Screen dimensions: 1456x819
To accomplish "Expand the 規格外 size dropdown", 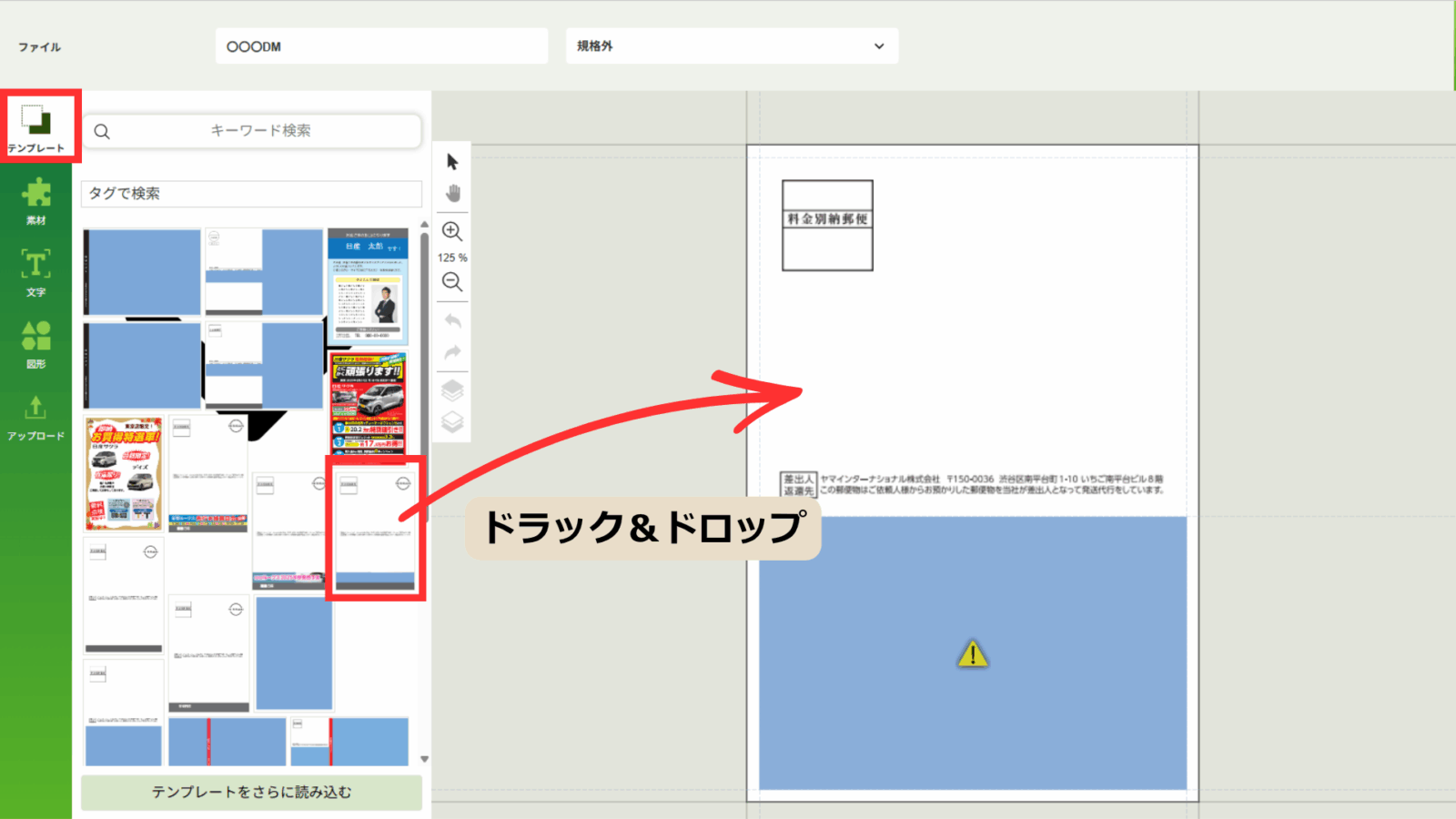I will 732,46.
